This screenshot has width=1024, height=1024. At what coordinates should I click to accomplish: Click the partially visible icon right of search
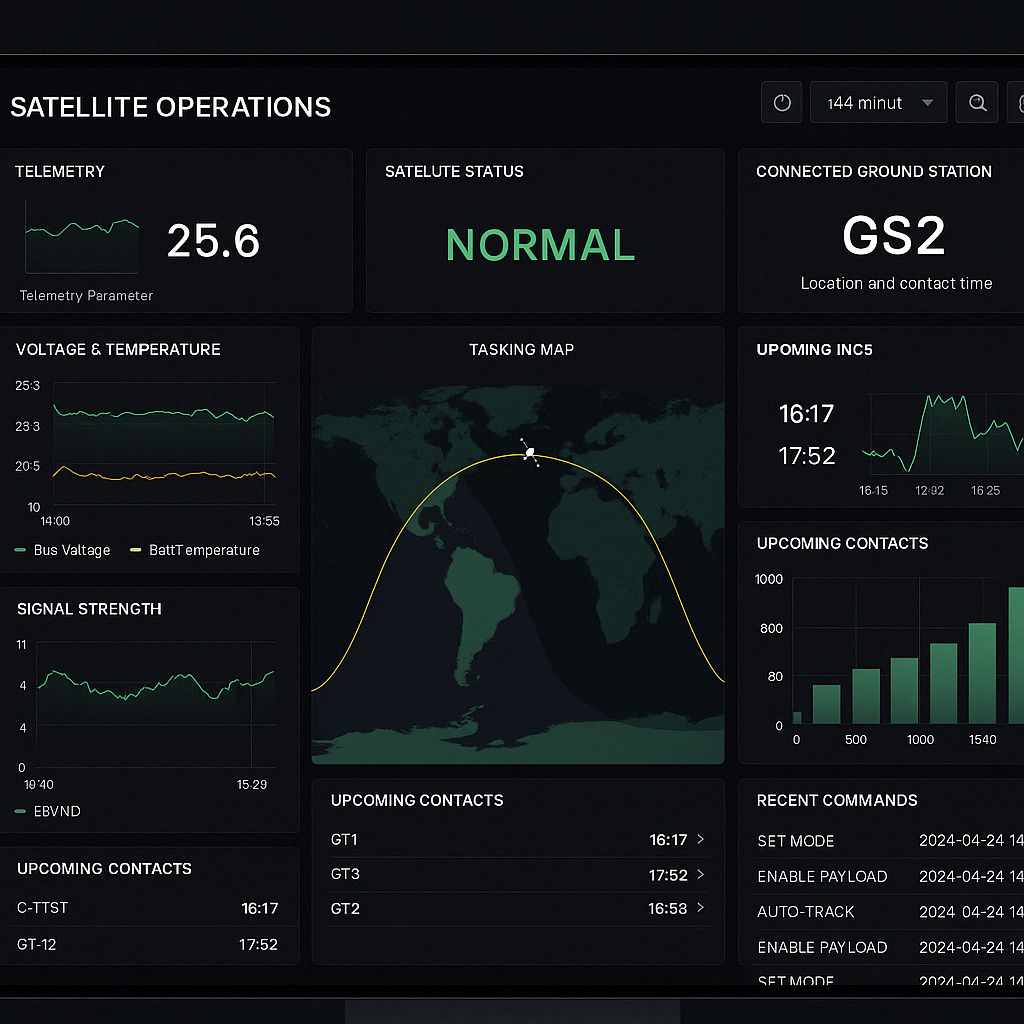(x=1019, y=103)
